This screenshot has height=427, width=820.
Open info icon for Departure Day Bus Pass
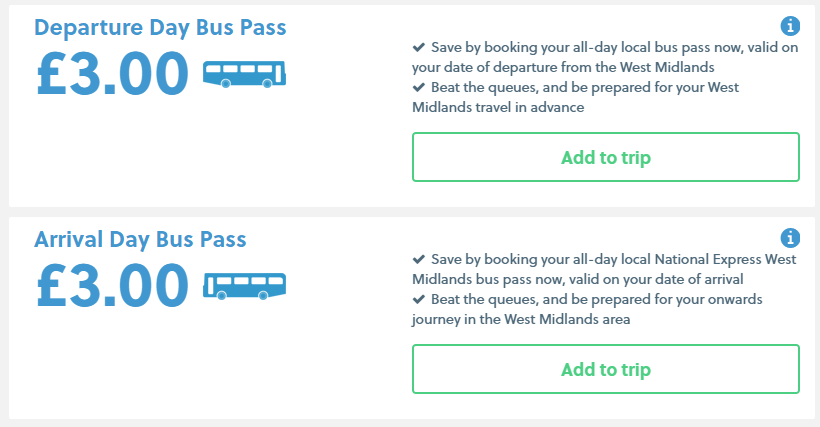click(790, 26)
